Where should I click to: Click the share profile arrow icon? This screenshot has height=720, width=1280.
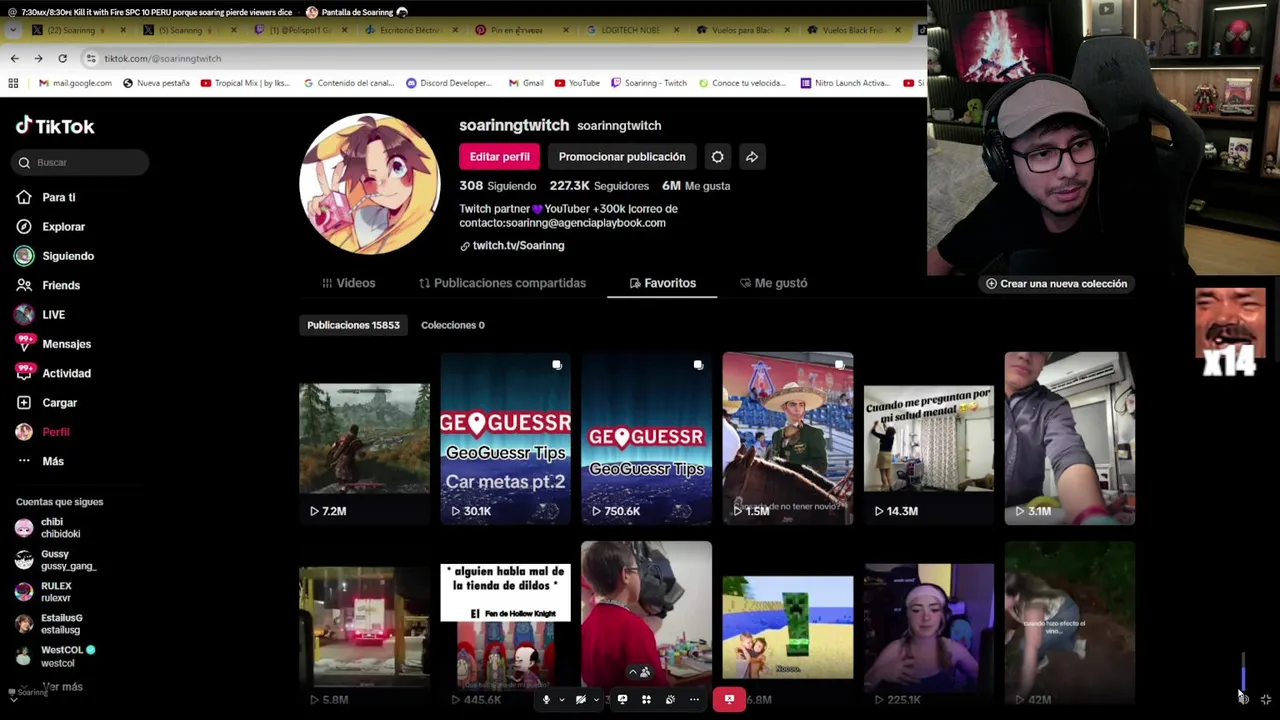click(x=752, y=157)
